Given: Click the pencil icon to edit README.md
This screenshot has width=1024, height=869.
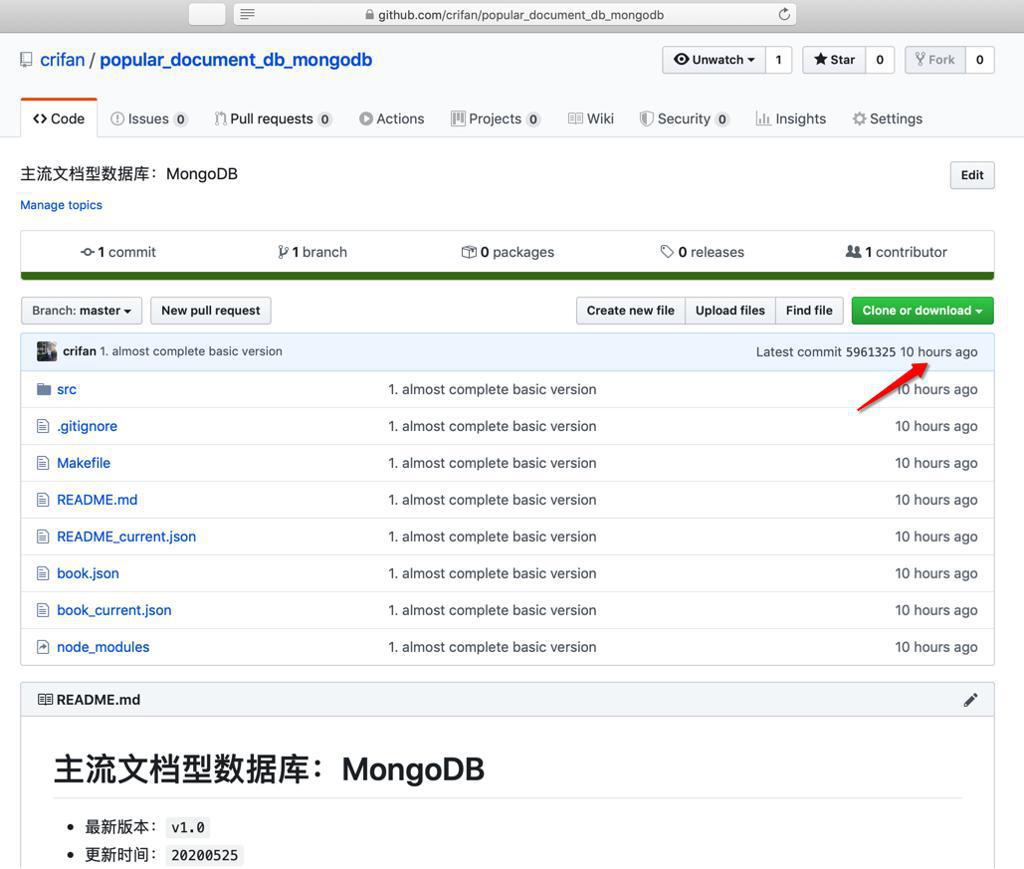Looking at the screenshot, I should click(x=970, y=699).
